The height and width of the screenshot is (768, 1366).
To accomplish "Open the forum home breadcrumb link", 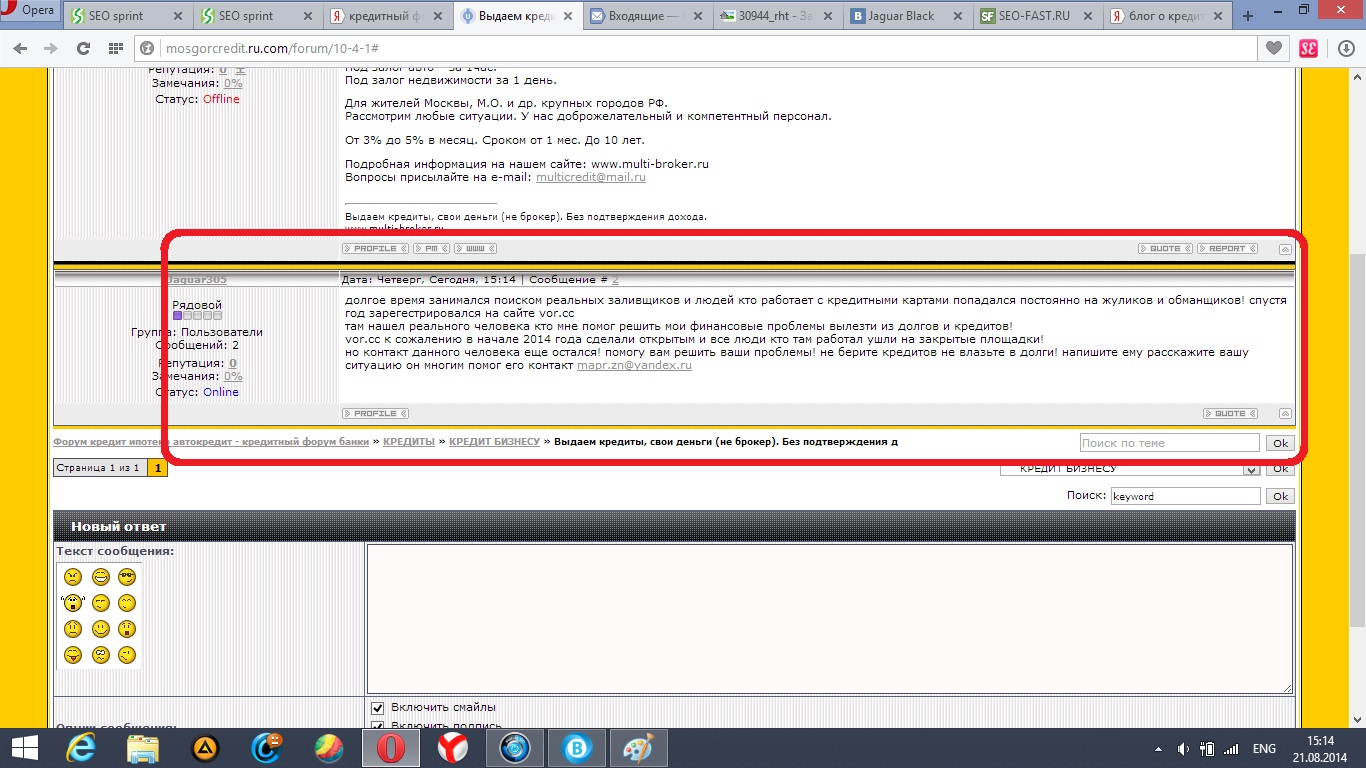I will [x=211, y=441].
